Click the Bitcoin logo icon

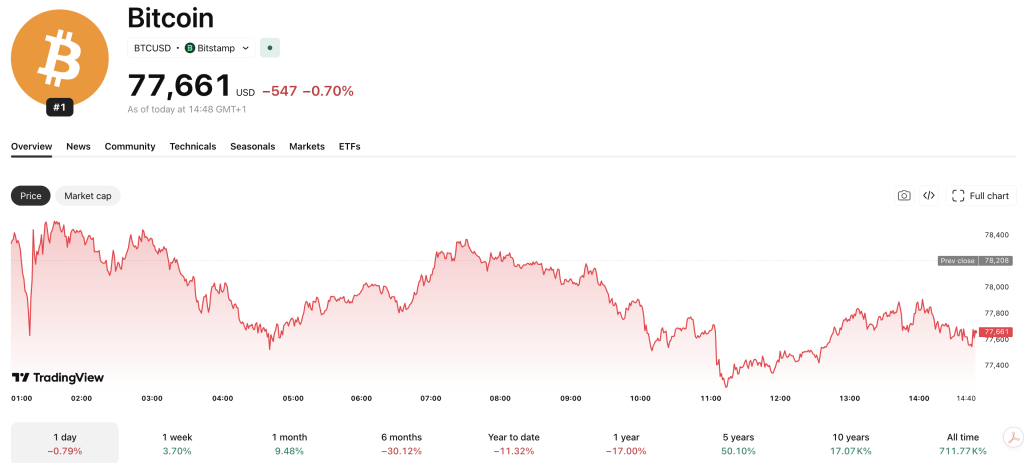59,57
